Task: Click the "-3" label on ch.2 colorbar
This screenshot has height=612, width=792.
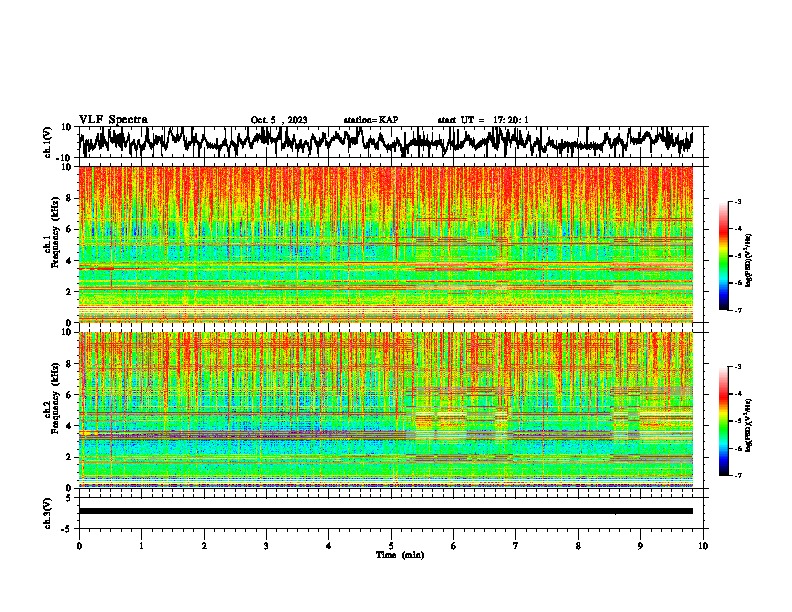Action: 737,367
